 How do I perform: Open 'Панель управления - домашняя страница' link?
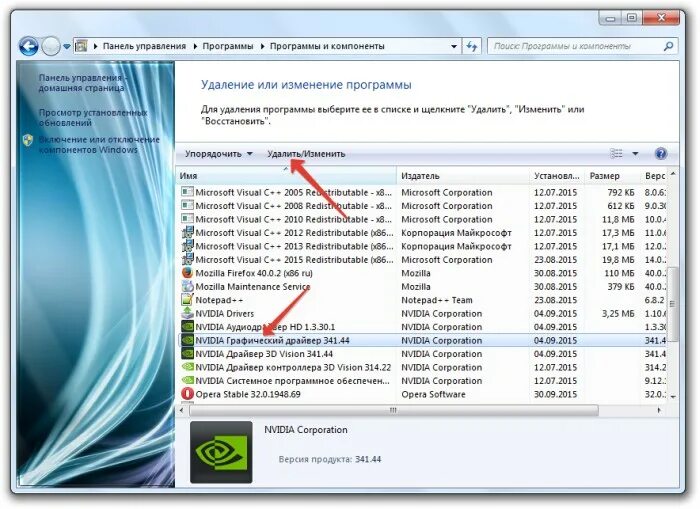click(82, 83)
